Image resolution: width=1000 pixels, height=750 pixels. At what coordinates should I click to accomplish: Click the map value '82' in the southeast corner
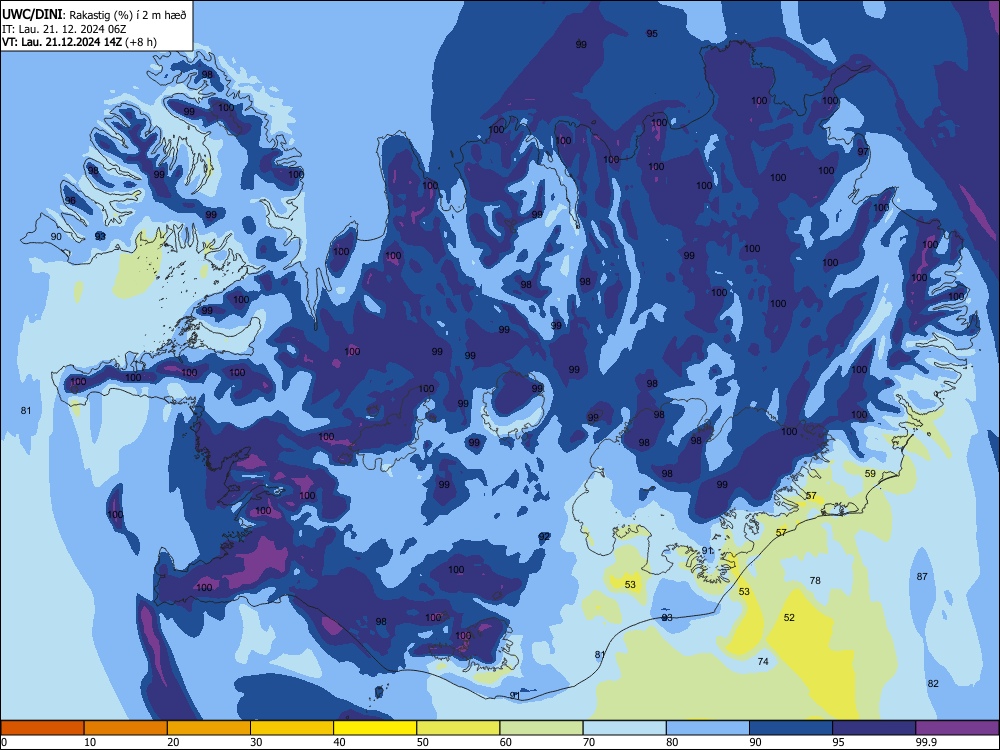click(933, 683)
